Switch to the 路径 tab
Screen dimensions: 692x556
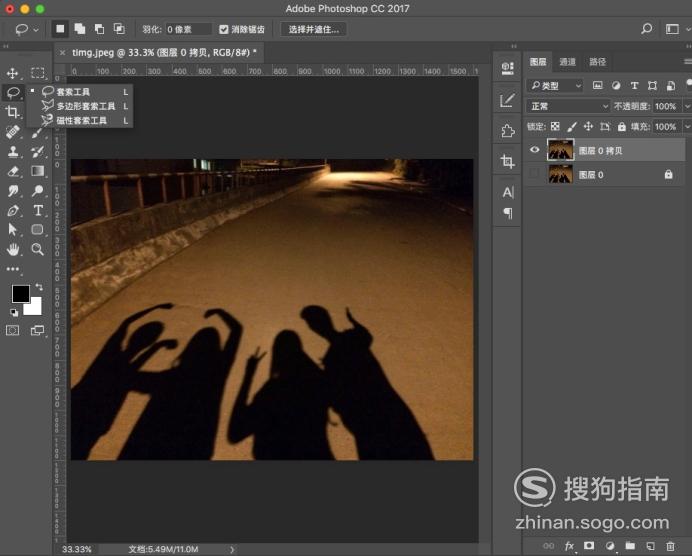(x=598, y=62)
